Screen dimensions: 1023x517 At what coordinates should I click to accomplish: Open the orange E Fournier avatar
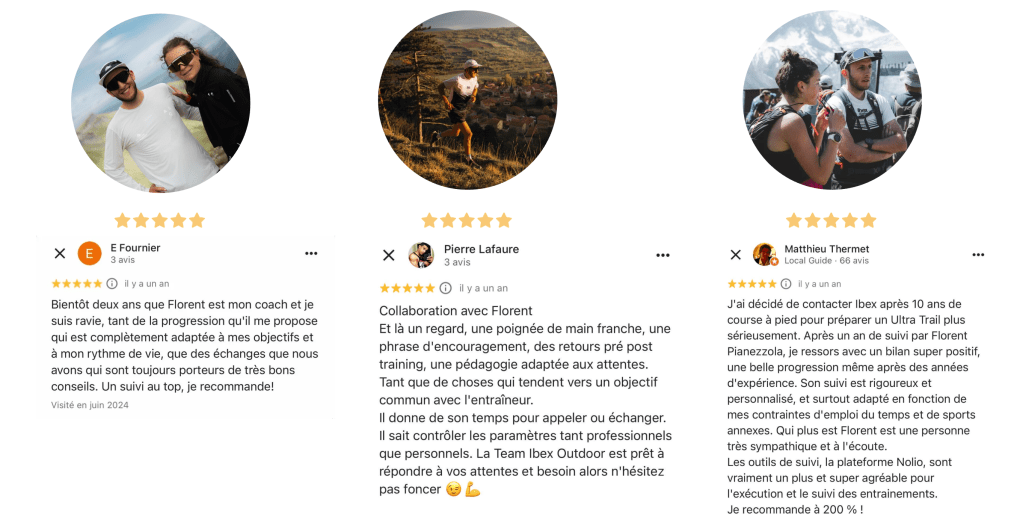pos(90,253)
